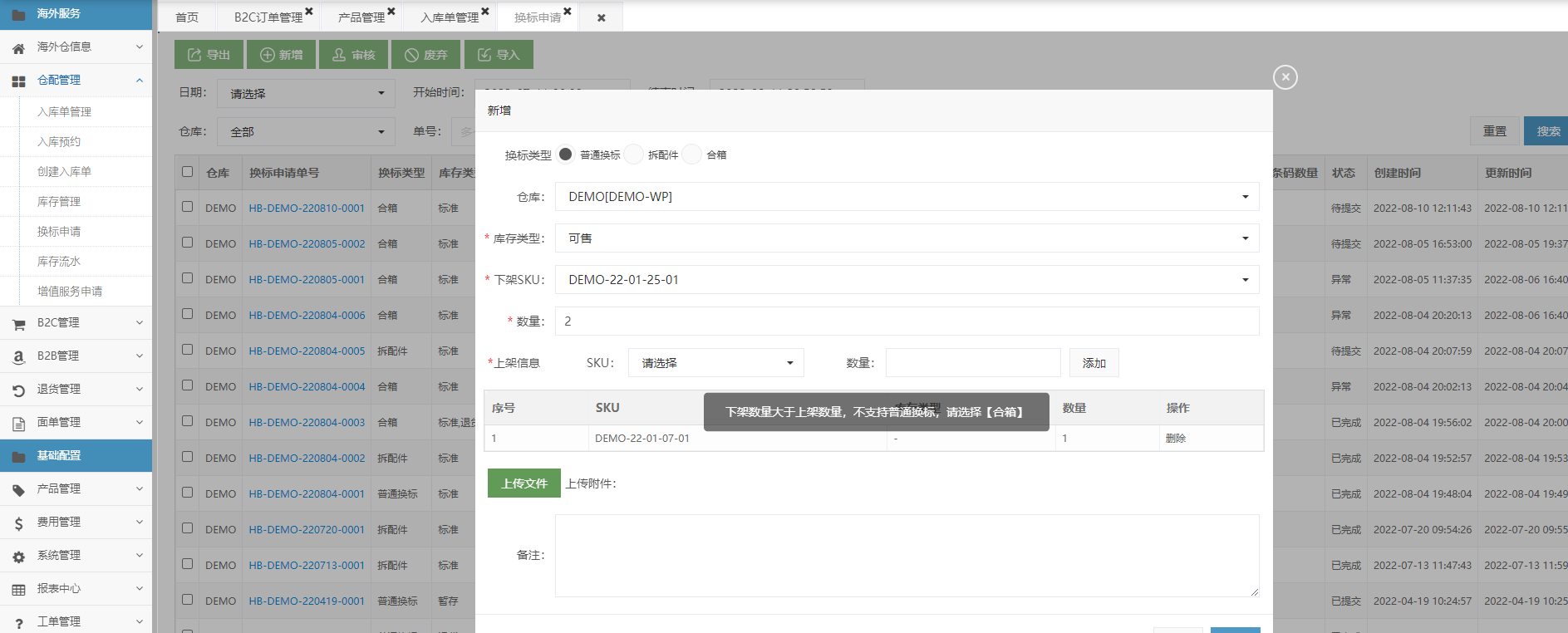Click the 数量 input containing 2
This screenshot has width=1568, height=633.
click(907, 321)
